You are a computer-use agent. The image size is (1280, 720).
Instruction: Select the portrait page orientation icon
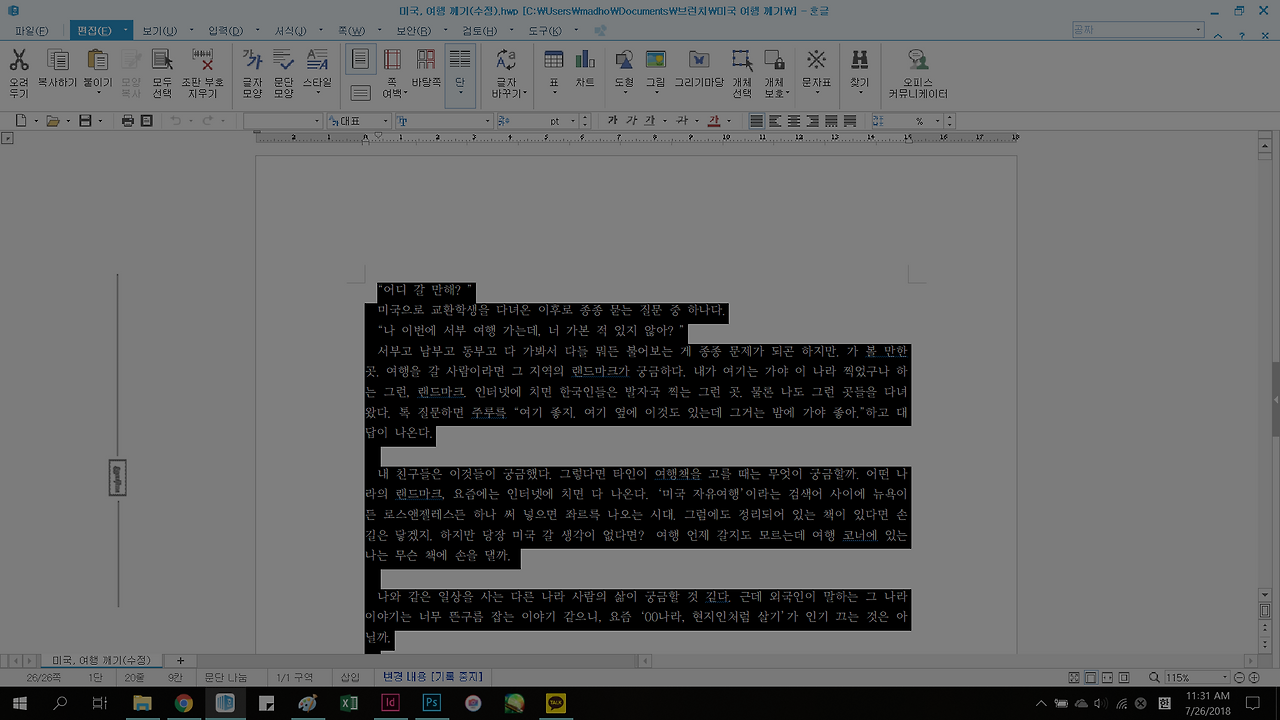pyautogui.click(x=361, y=60)
